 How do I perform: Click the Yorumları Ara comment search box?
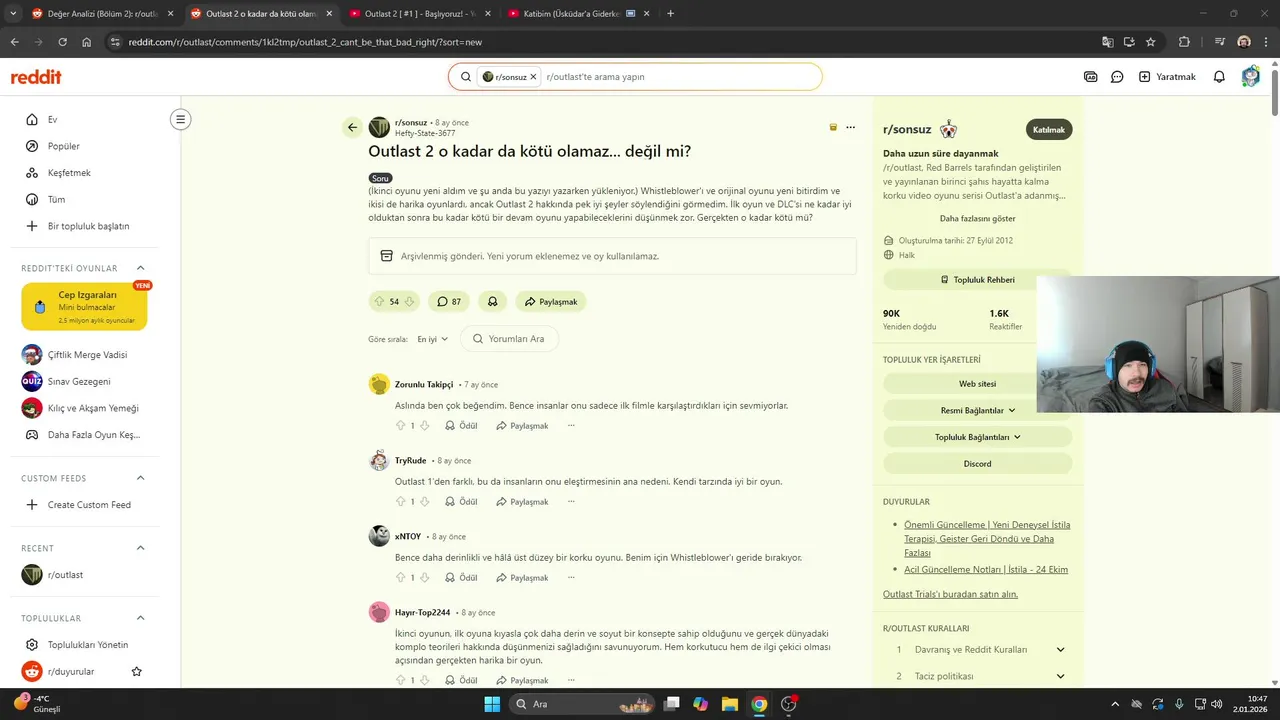pyautogui.click(x=509, y=339)
